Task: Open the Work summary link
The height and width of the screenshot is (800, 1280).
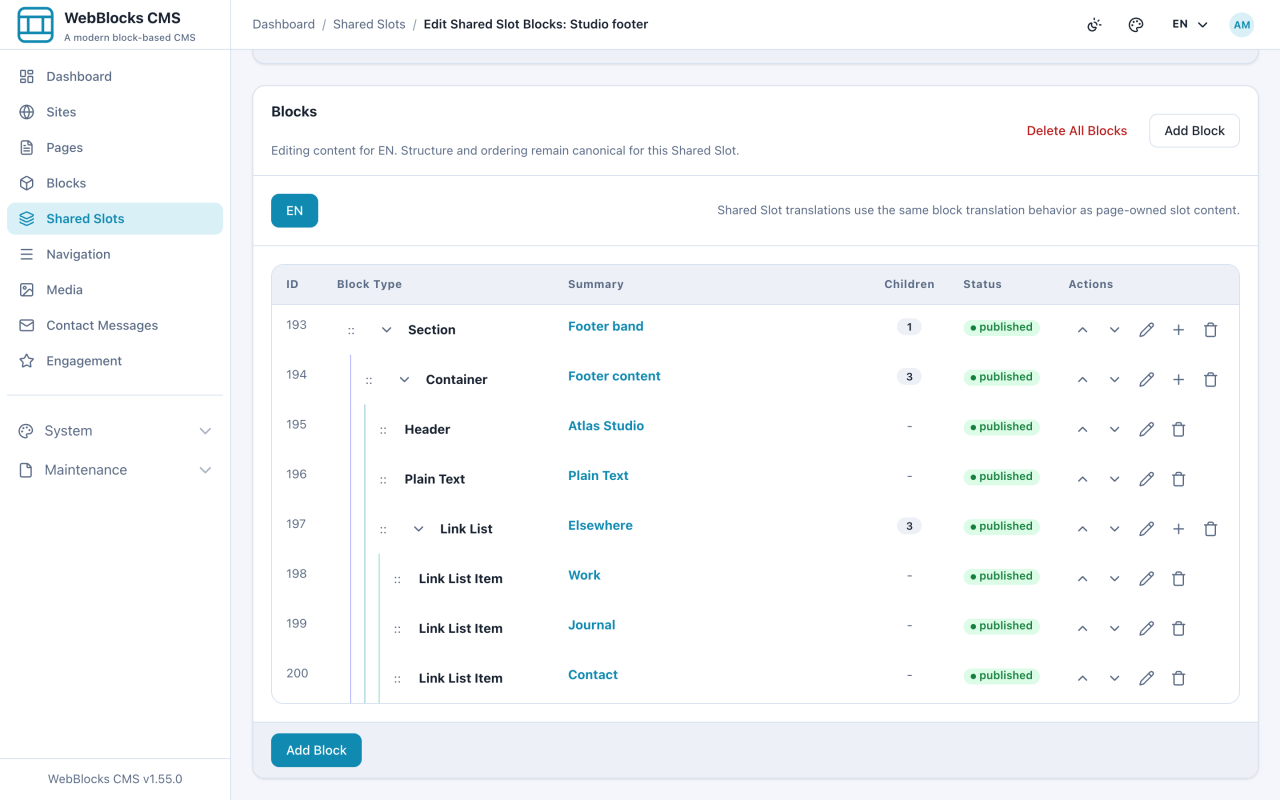Action: coord(584,575)
